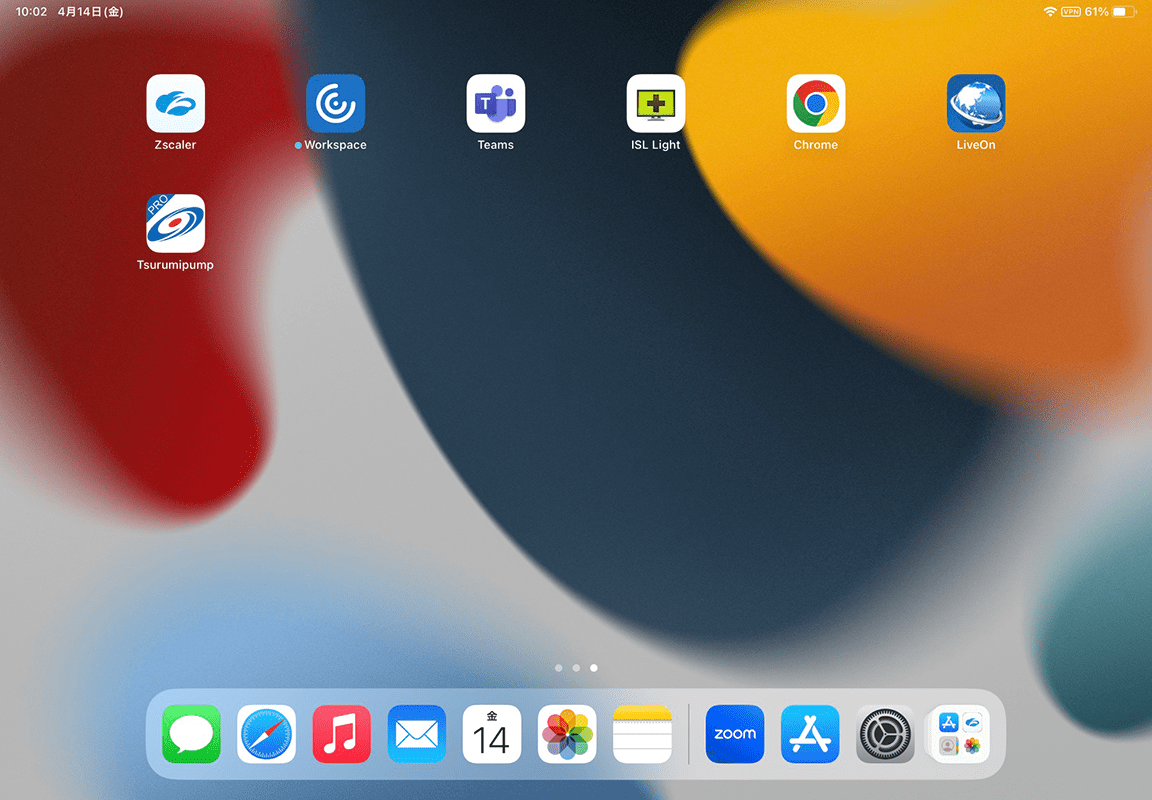The image size is (1152, 800).
Task: Open the Zscaler app
Action: (175, 104)
